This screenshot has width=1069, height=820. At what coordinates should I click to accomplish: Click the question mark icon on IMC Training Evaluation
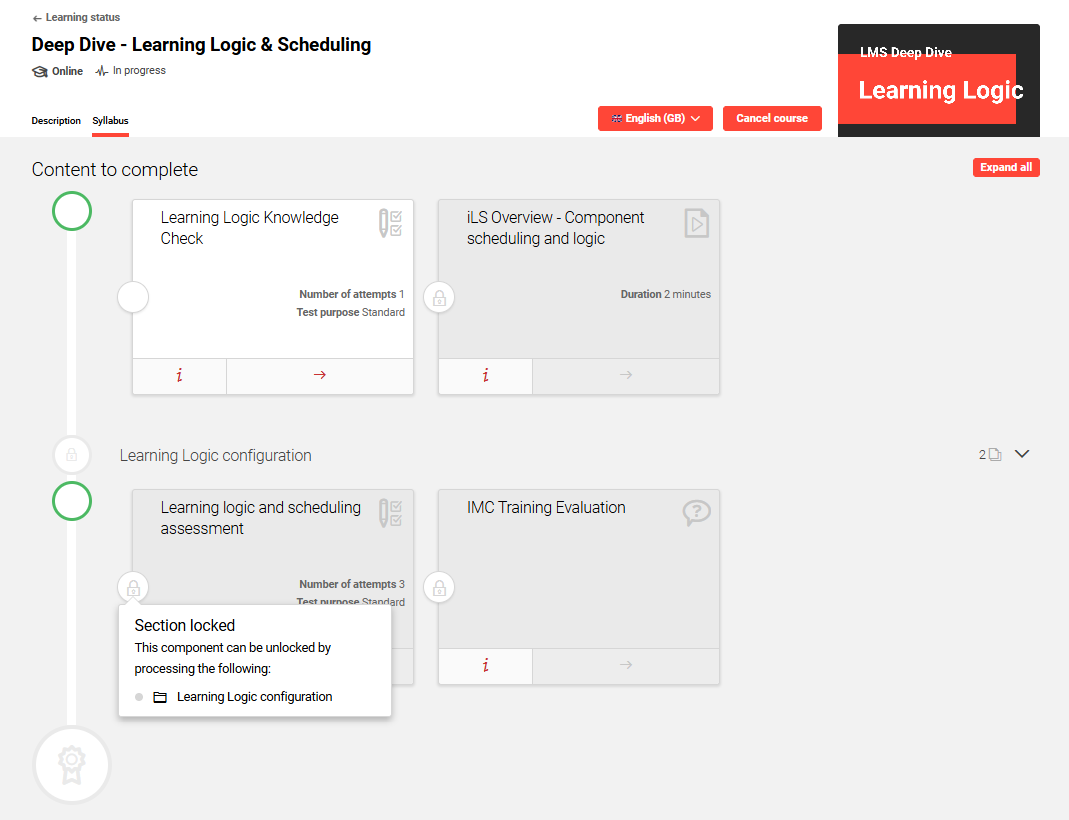pos(696,512)
